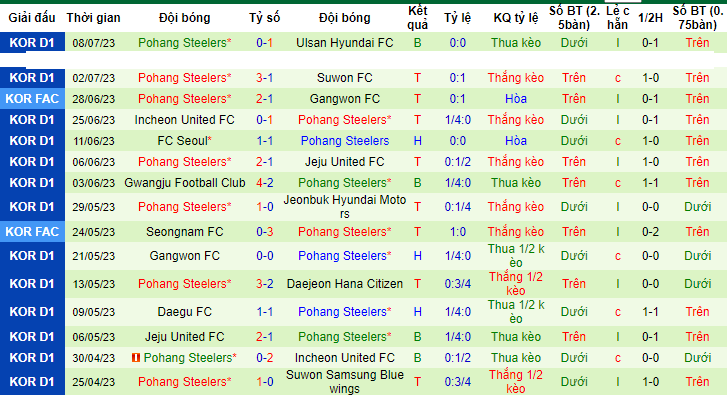Select the KOR FAC badge dated 24/05/23
727x395 pixels.
[x=32, y=232]
